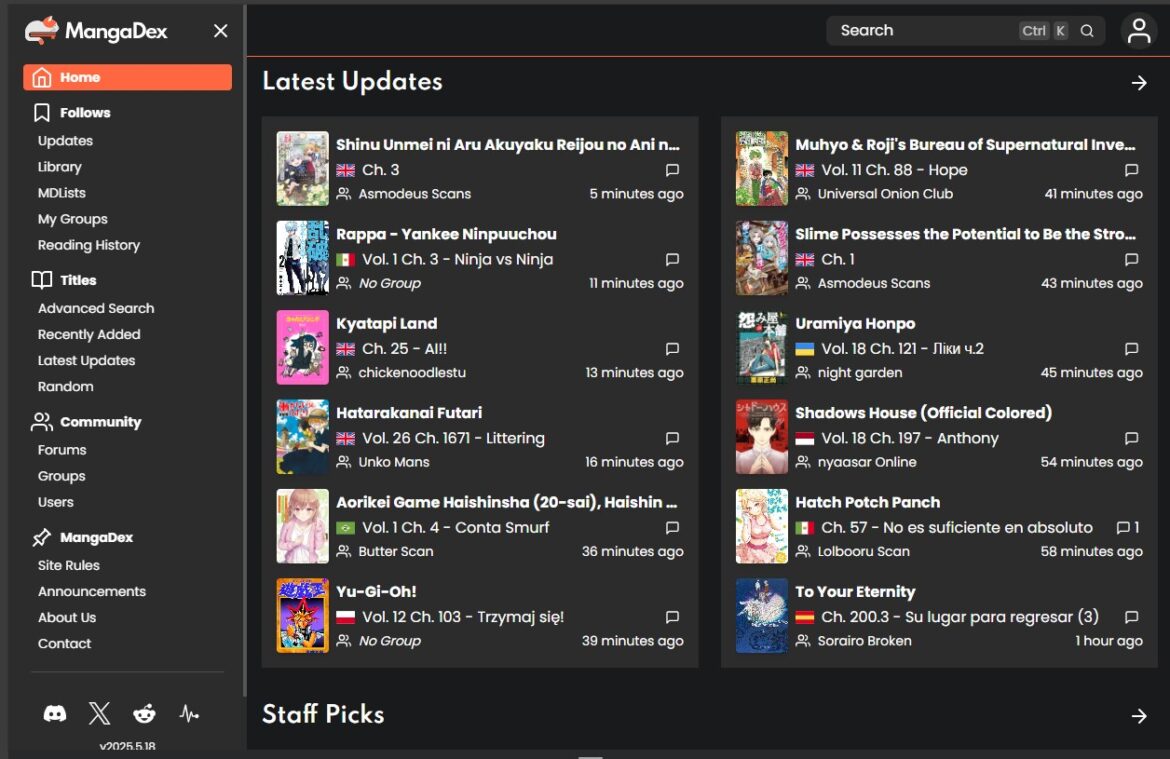Expand Latest Updates with the arrow
This screenshot has height=759, width=1170.
1139,83
